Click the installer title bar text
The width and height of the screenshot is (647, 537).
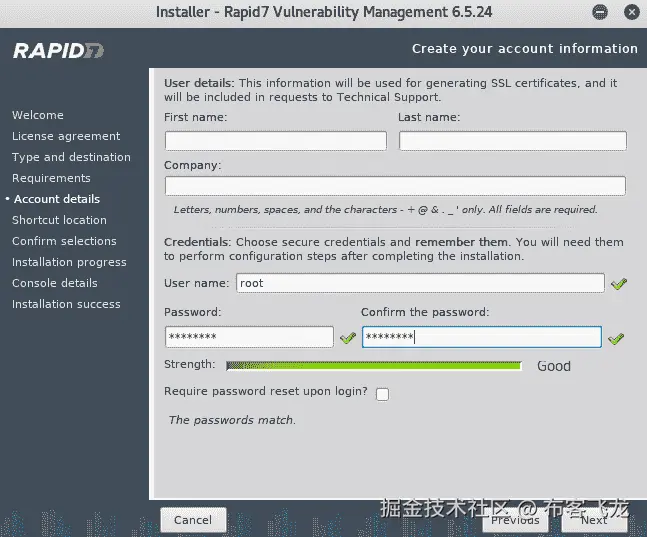[324, 12]
